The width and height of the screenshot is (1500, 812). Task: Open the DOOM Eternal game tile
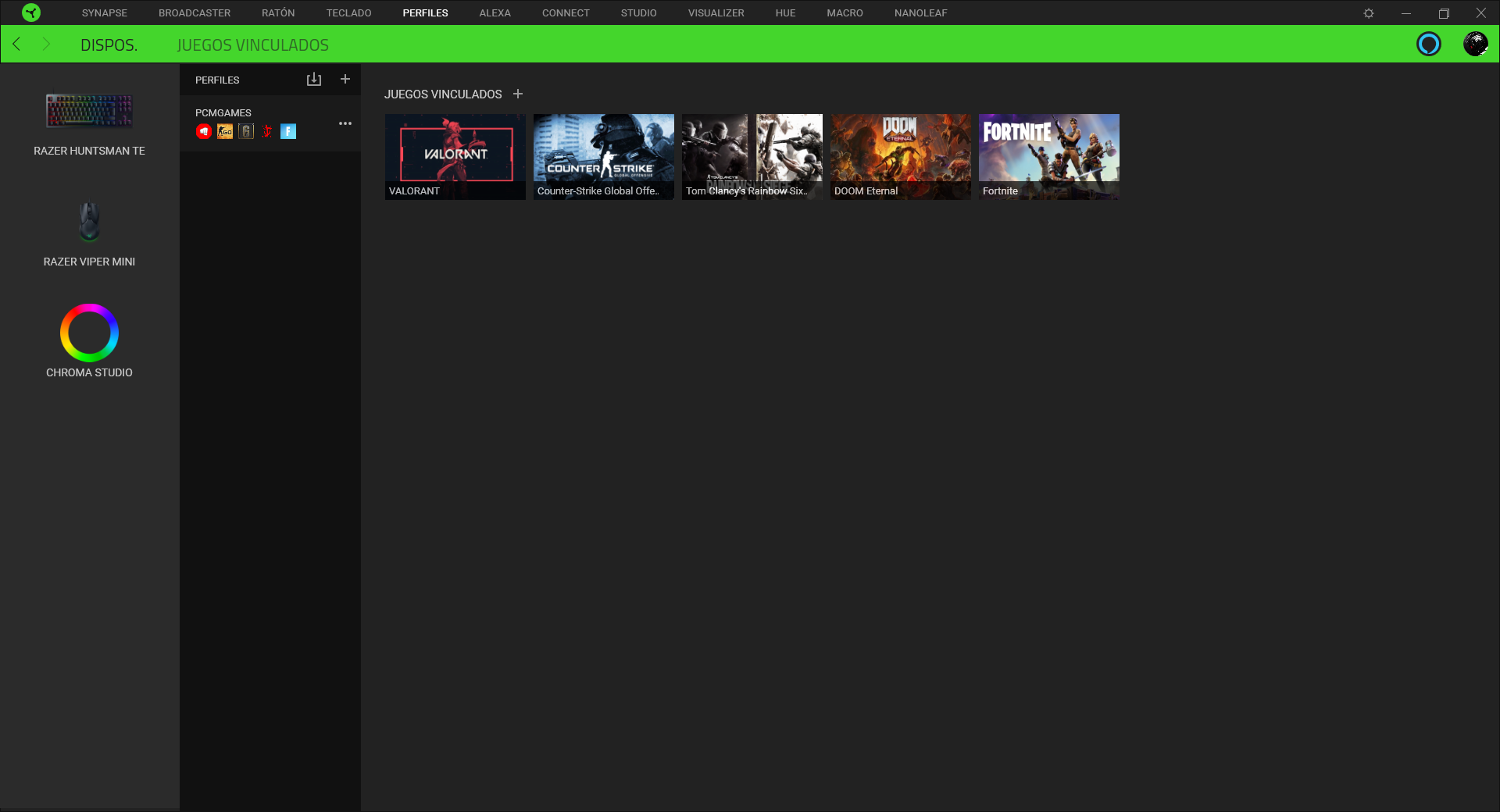click(x=901, y=157)
